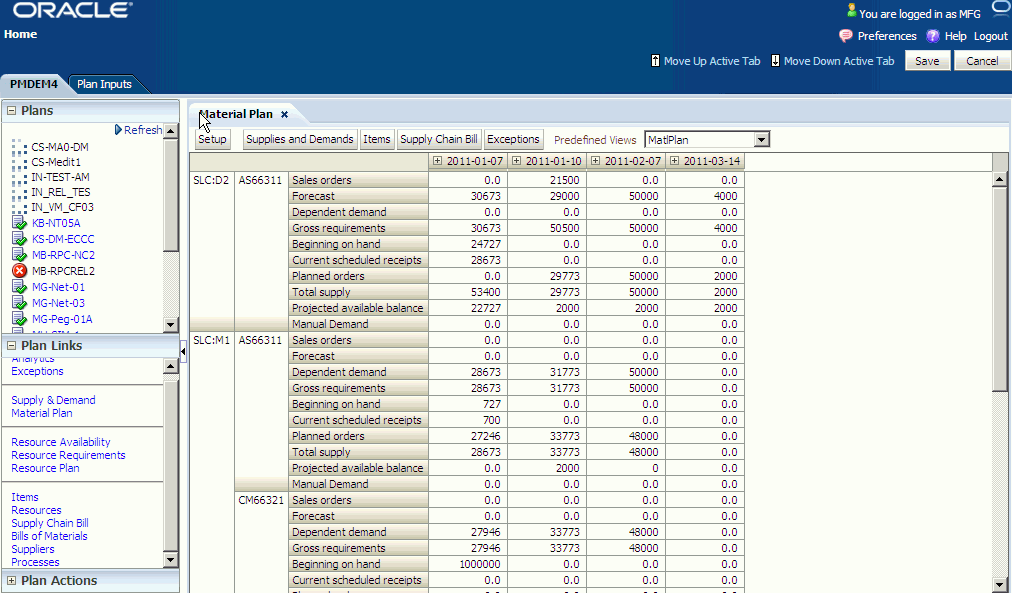Click the Move Up Active Tab arrow icon
The height and width of the screenshot is (593, 1012).
click(656, 61)
